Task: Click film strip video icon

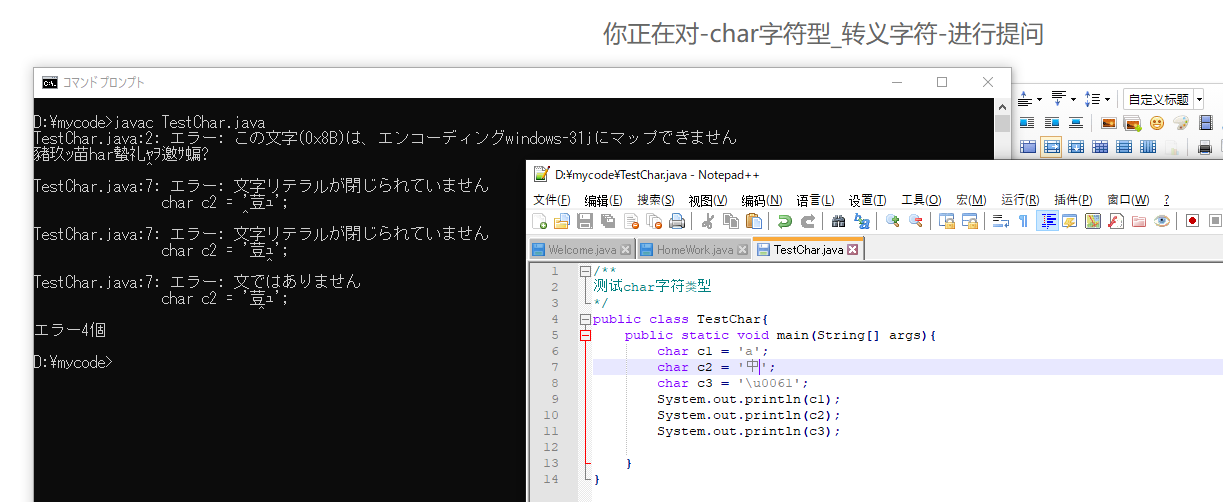Action: coord(1206,123)
